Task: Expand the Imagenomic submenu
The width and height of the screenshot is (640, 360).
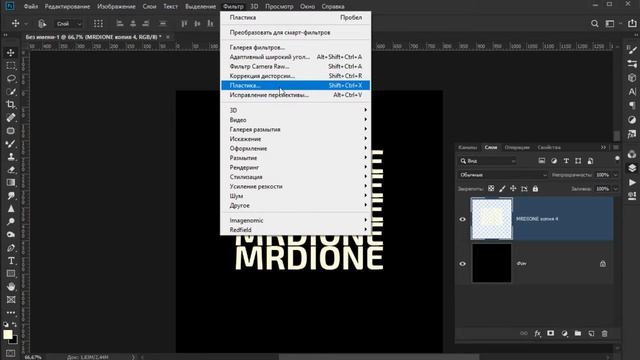Action: pos(296,220)
